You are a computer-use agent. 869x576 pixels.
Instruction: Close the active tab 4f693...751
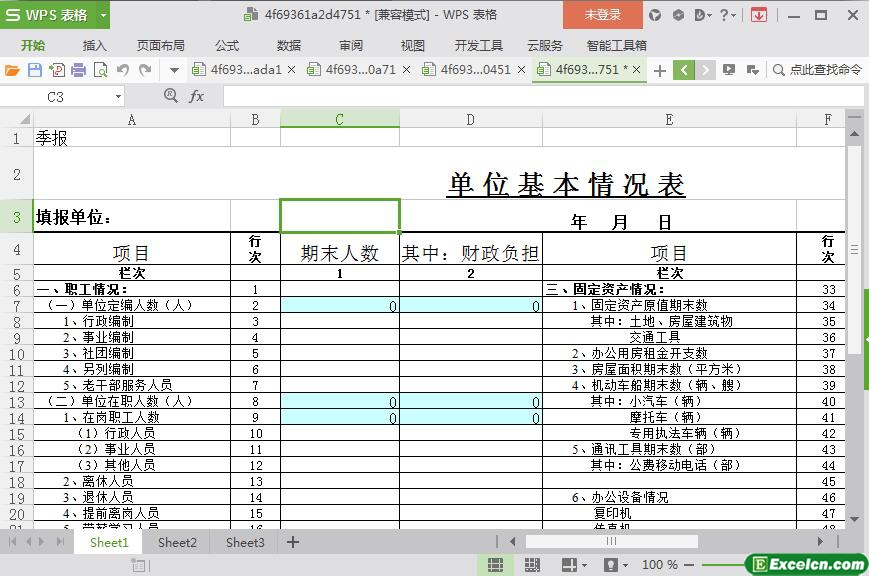(636, 70)
